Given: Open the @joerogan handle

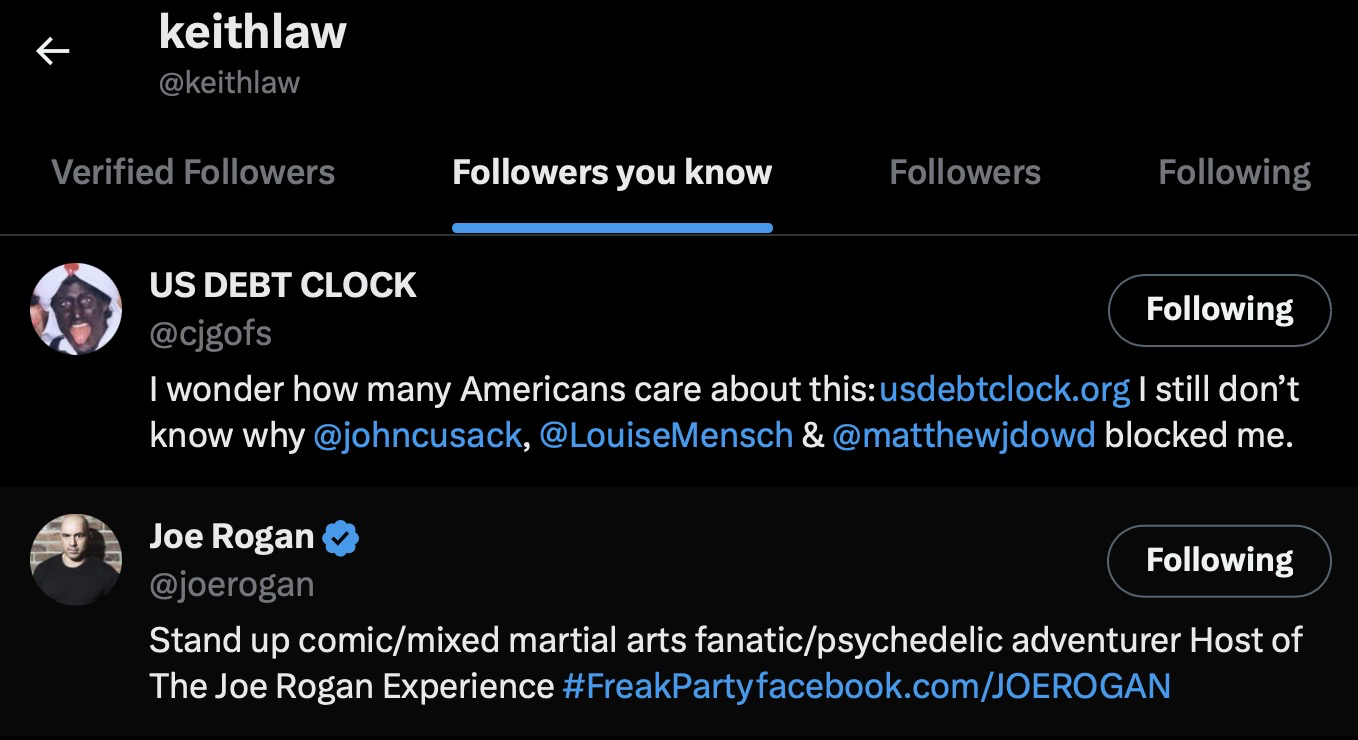Looking at the screenshot, I should point(232,584).
